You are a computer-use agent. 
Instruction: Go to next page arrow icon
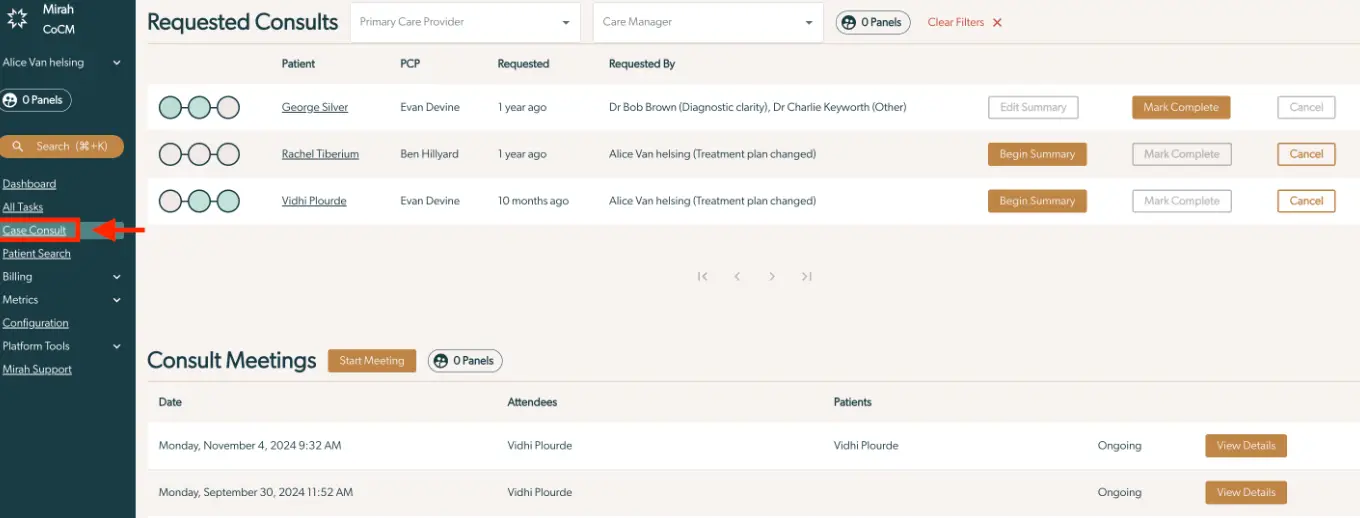[772, 277]
